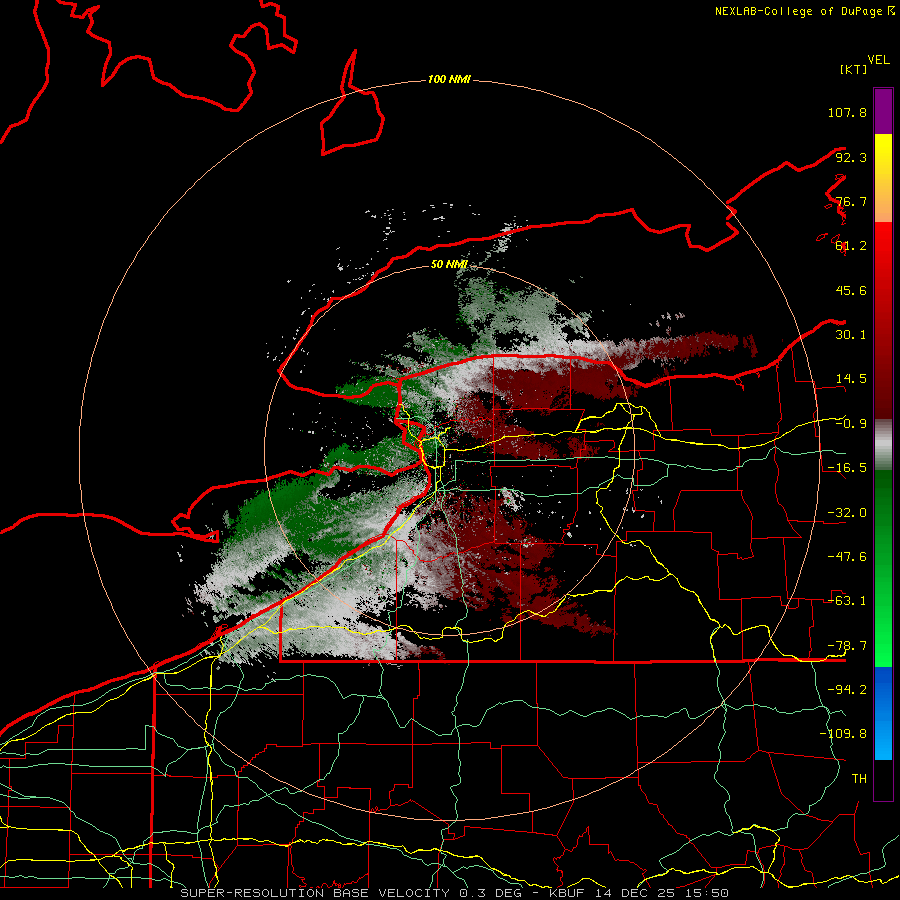Click the bright green segment of color bar
This screenshot has height=900, width=900.
883,568
